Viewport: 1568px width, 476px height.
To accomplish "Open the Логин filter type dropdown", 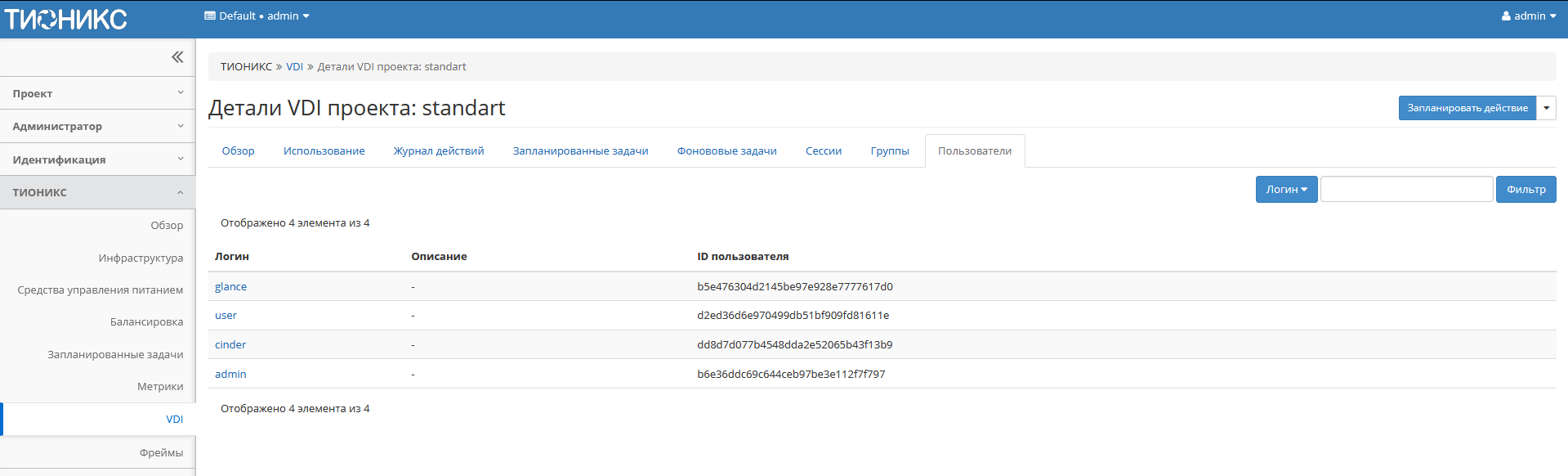I will tap(1286, 190).
